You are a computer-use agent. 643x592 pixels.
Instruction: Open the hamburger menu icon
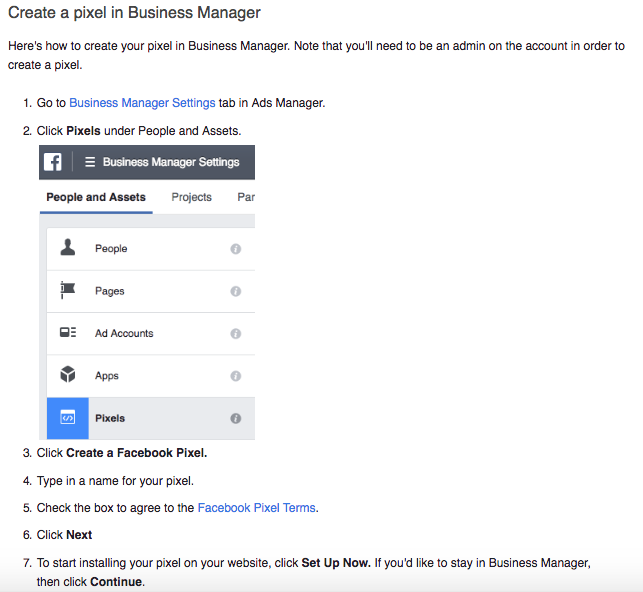[x=90, y=162]
